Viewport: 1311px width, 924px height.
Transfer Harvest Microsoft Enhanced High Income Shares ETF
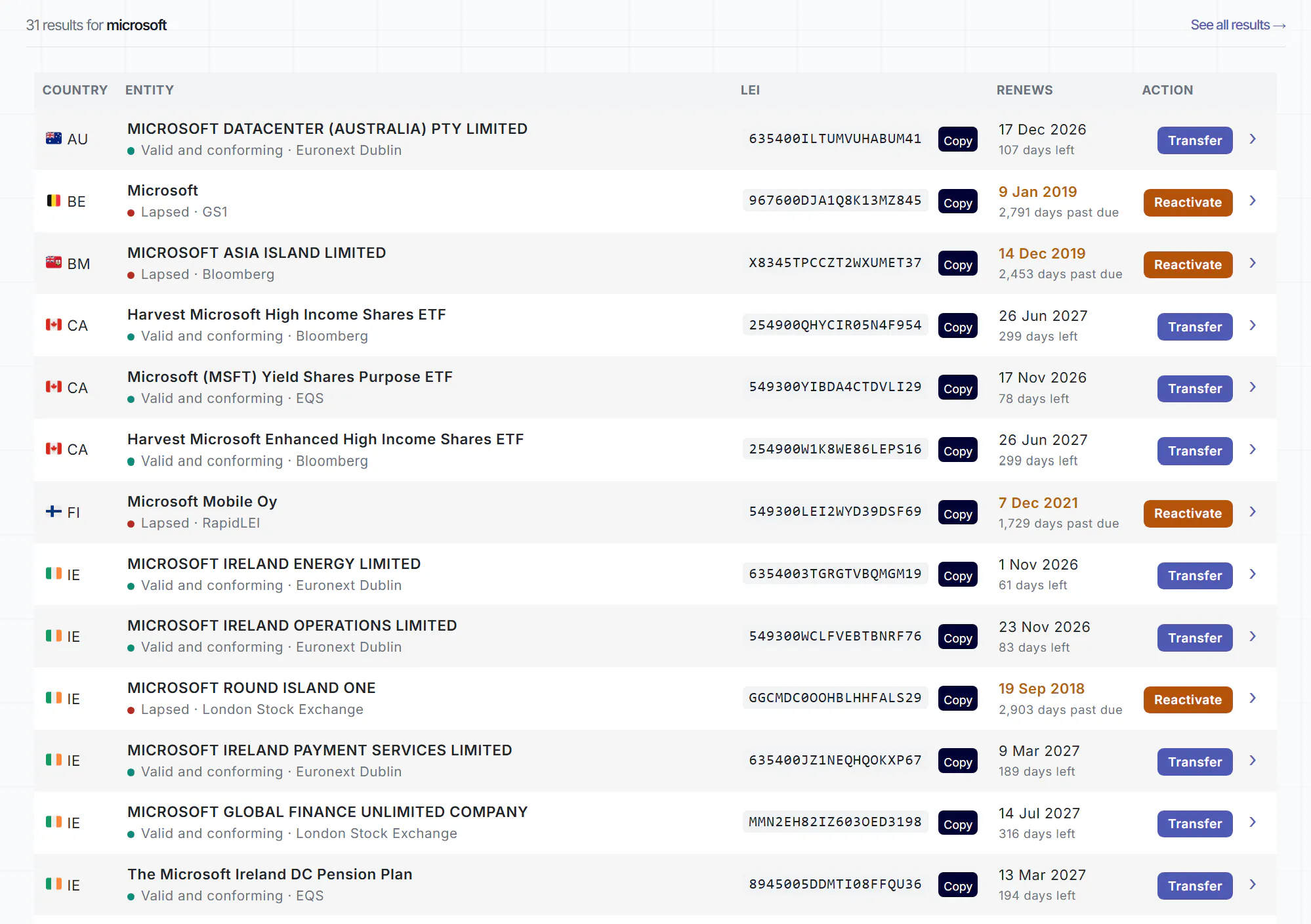[x=1195, y=451]
